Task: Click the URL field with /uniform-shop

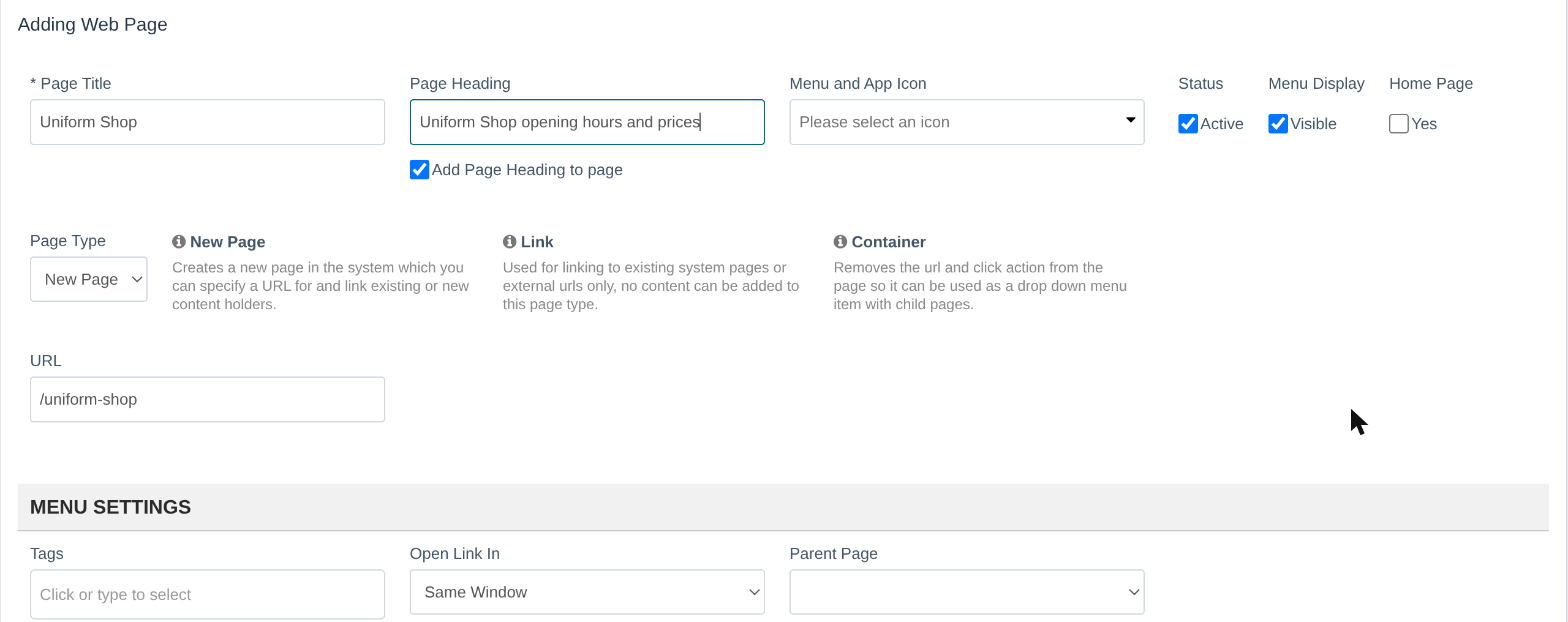Action: point(207,399)
